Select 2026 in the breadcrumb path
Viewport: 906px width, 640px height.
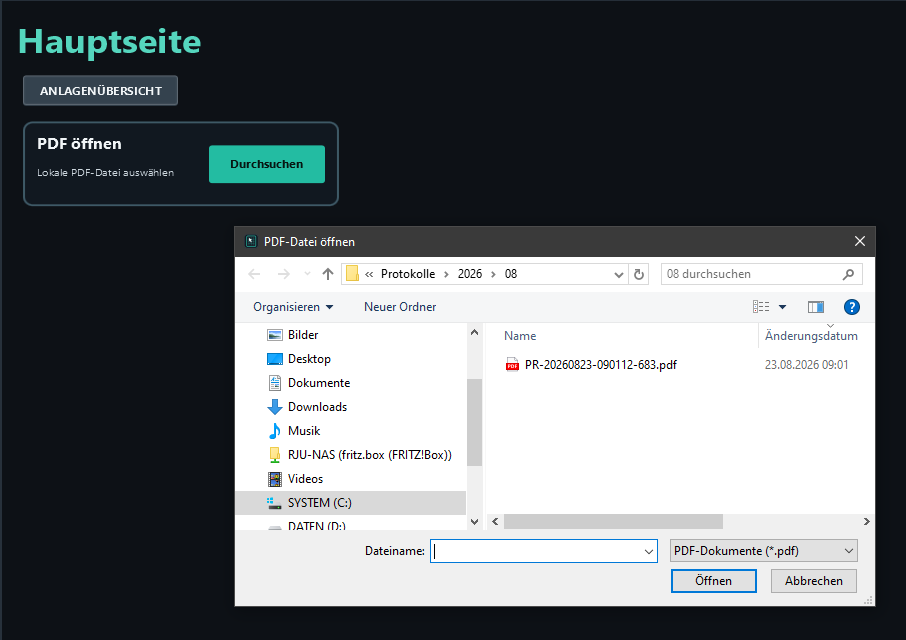click(x=470, y=274)
